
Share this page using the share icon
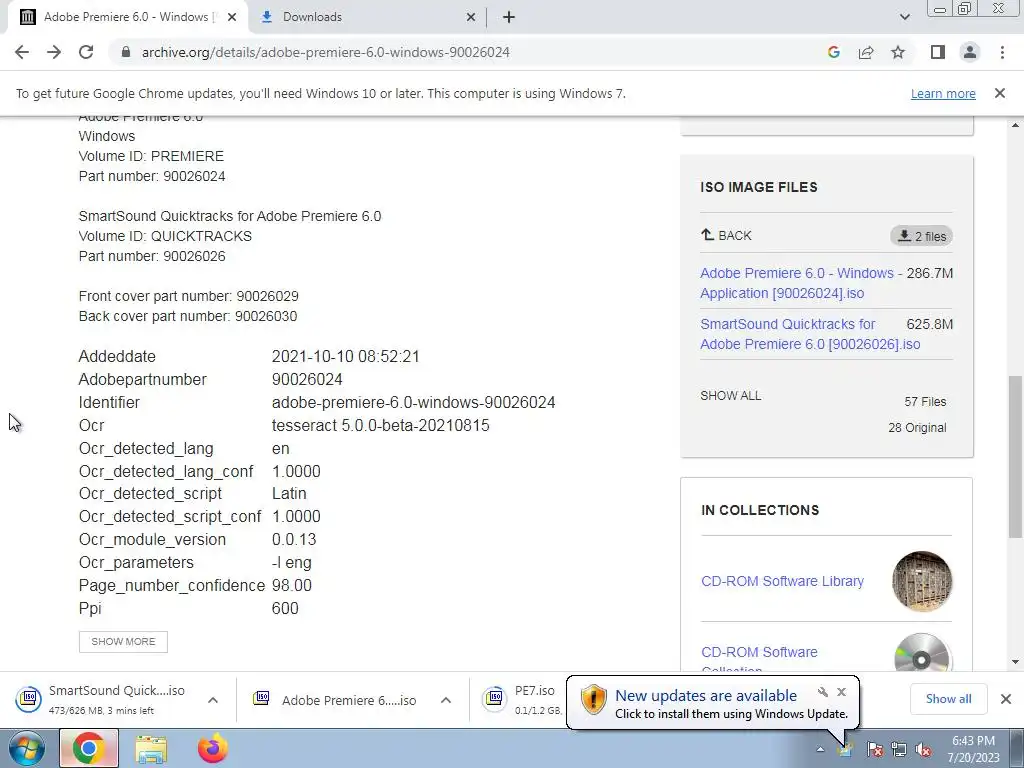(x=866, y=52)
